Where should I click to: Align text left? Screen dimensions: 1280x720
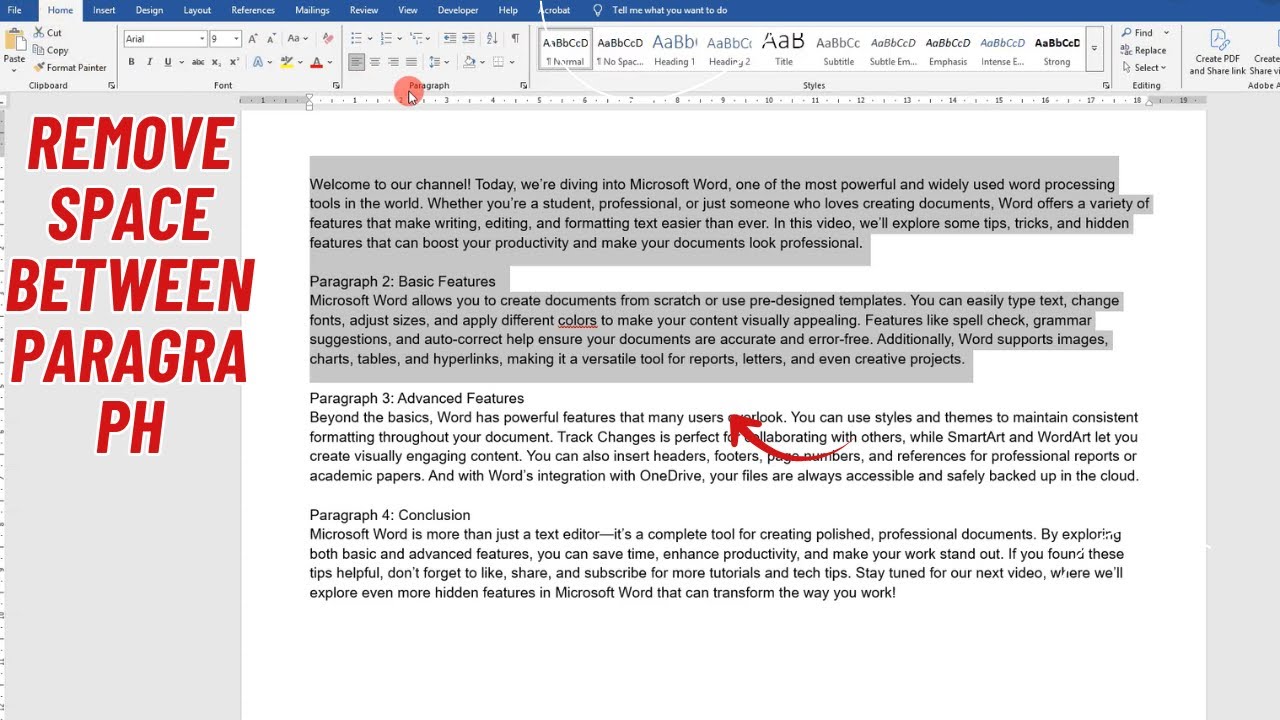click(x=356, y=62)
